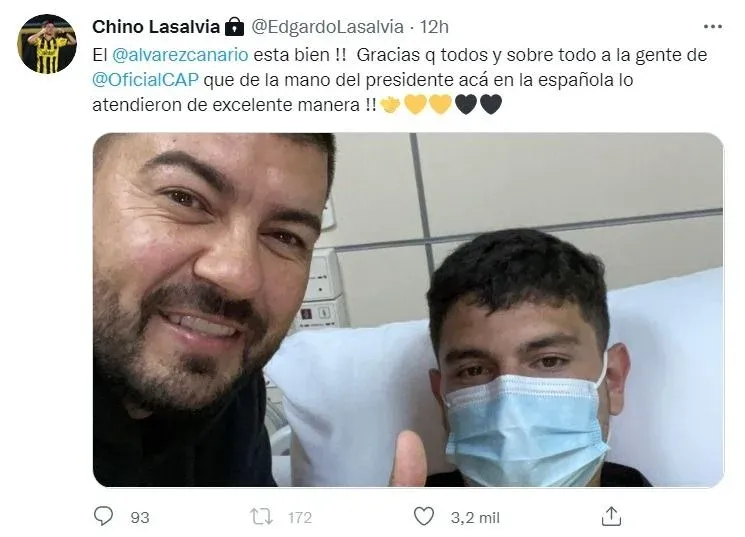Click the 12h timestamp
This screenshot has width=745, height=537.
[x=434, y=27]
